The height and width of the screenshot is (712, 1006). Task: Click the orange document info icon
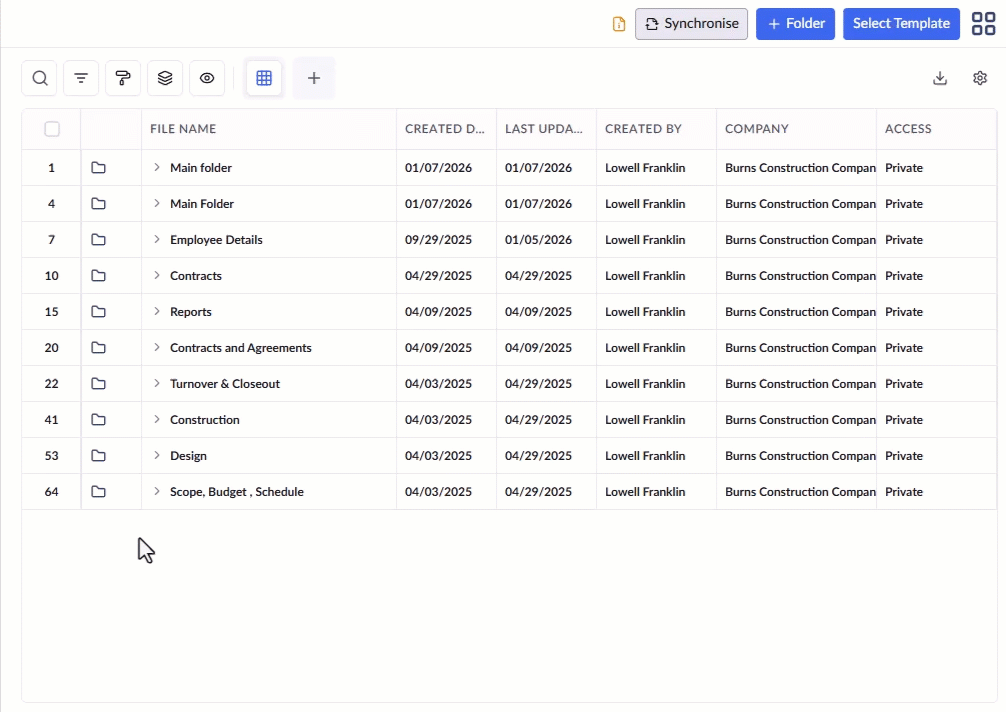pyautogui.click(x=618, y=24)
